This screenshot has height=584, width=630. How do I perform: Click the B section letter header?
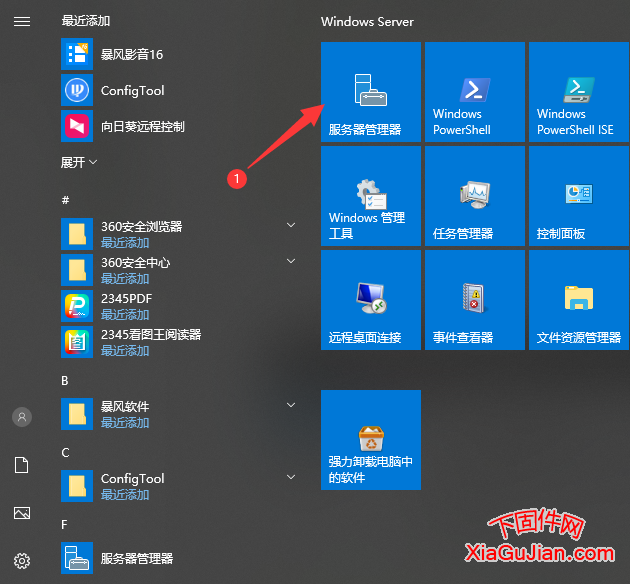[65, 380]
